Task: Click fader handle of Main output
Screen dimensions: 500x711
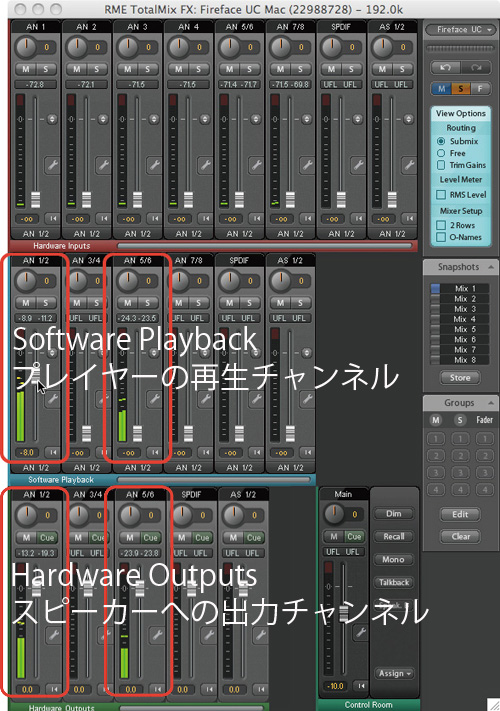Action: [344, 613]
